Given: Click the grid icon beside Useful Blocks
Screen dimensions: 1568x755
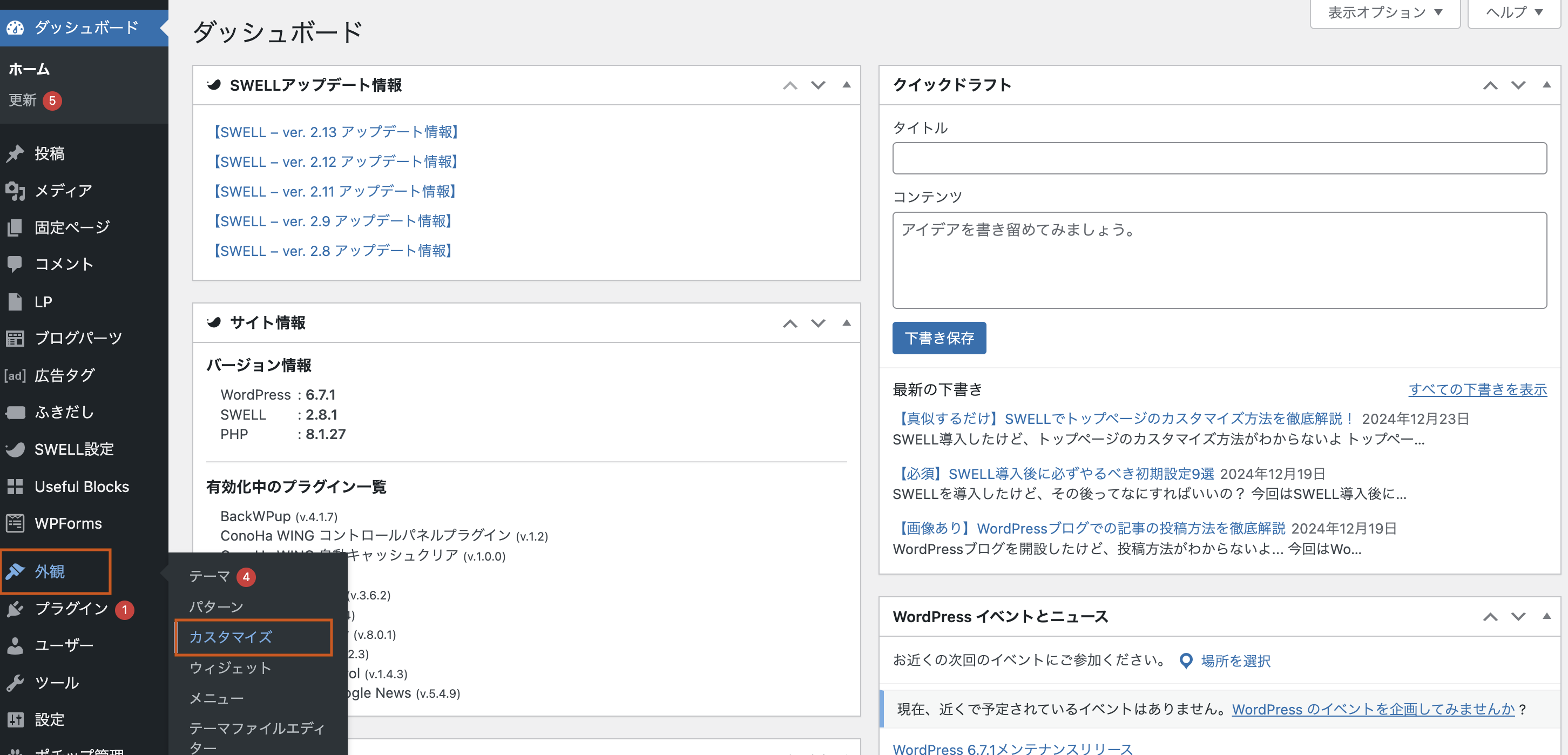Looking at the screenshot, I should [15, 487].
